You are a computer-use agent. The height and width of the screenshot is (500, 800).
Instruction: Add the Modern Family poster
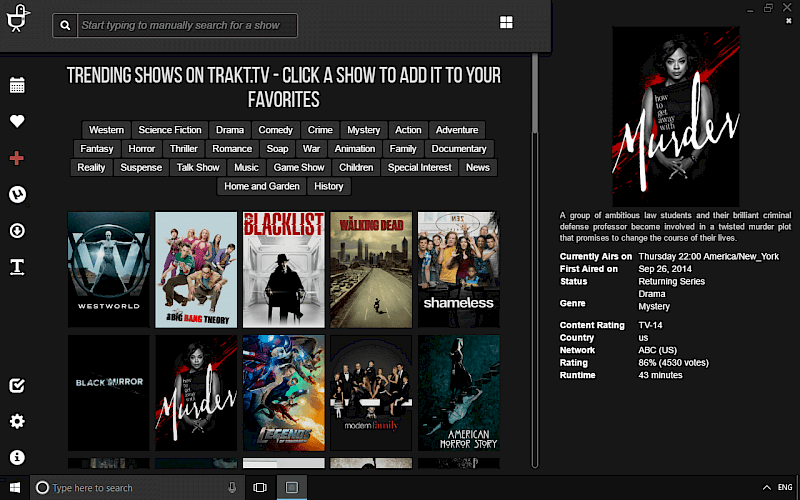tap(371, 393)
